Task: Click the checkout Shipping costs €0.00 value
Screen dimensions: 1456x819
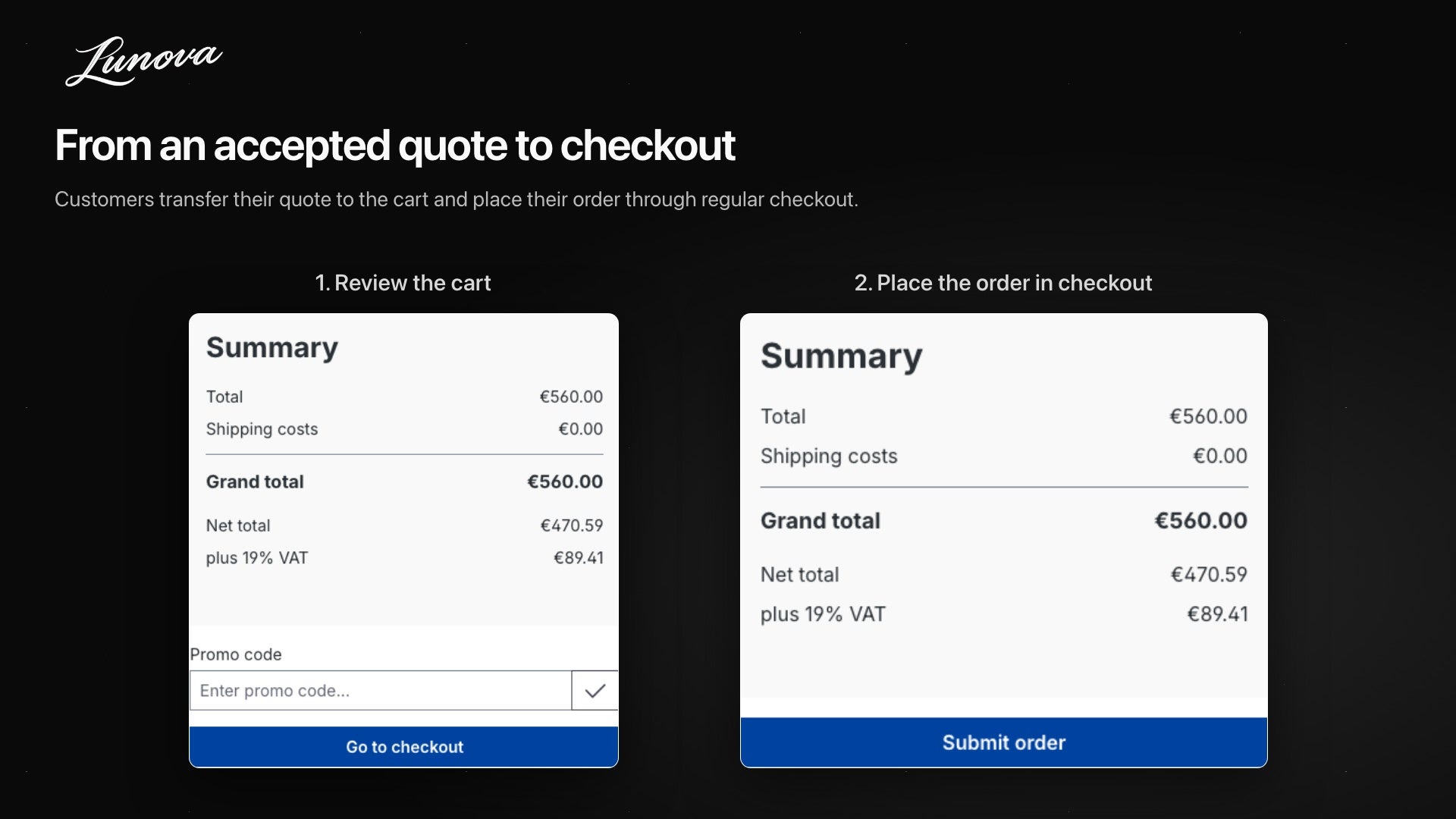Action: [1219, 456]
